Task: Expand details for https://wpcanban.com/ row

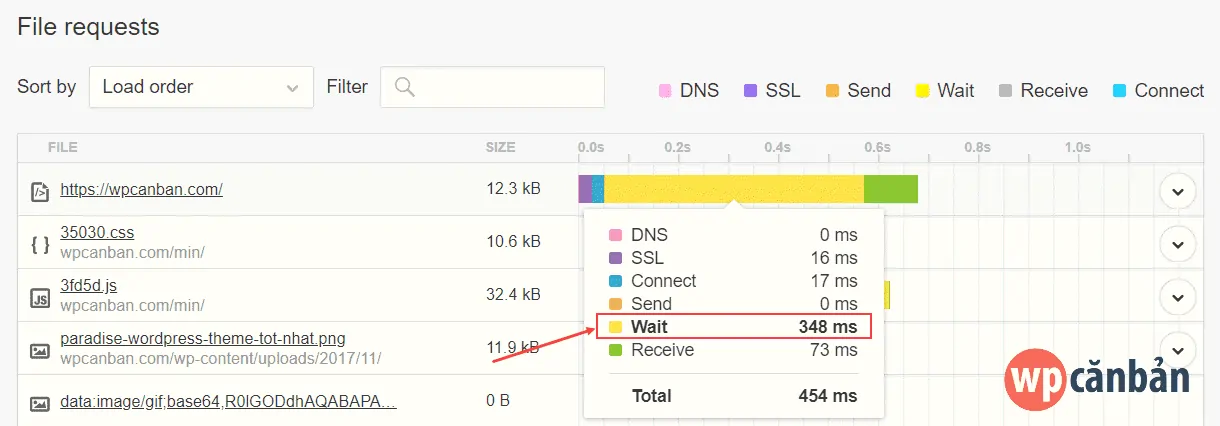Action: click(x=1178, y=190)
